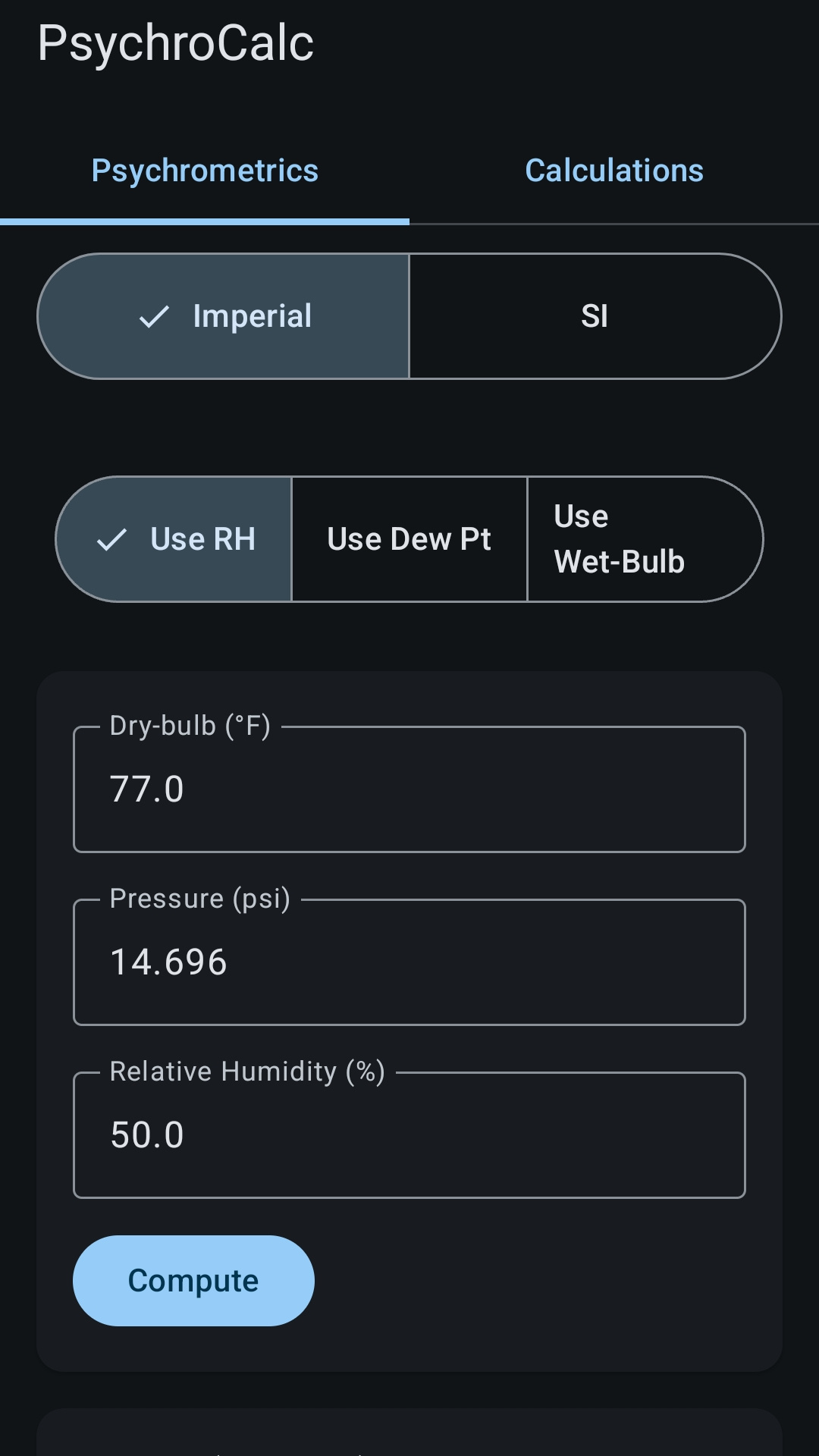Select Use Dew Pt input mode
This screenshot has width=819, height=1456.
[x=409, y=538]
